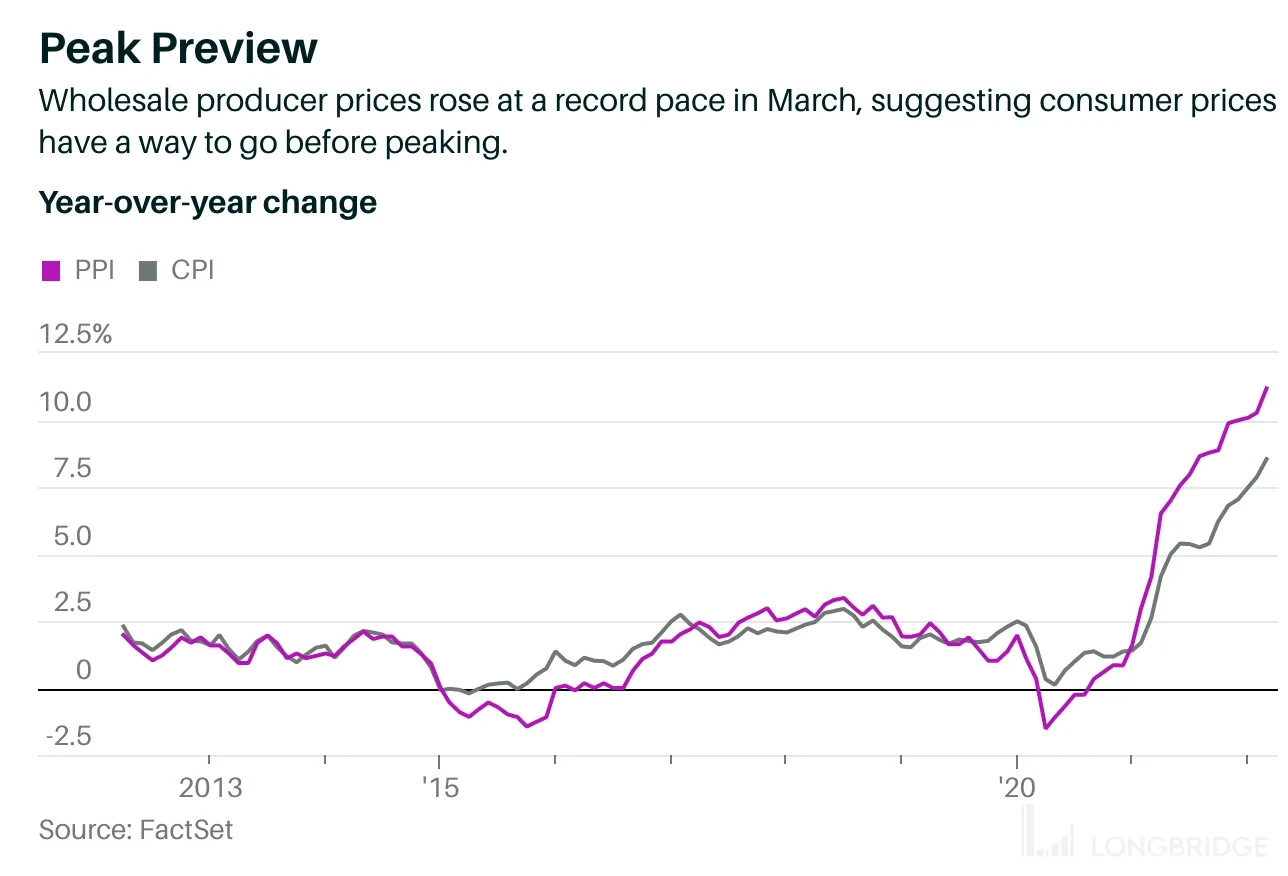This screenshot has width=1288, height=876.
Task: Click the 2013 x-axis label
Action: (210, 789)
